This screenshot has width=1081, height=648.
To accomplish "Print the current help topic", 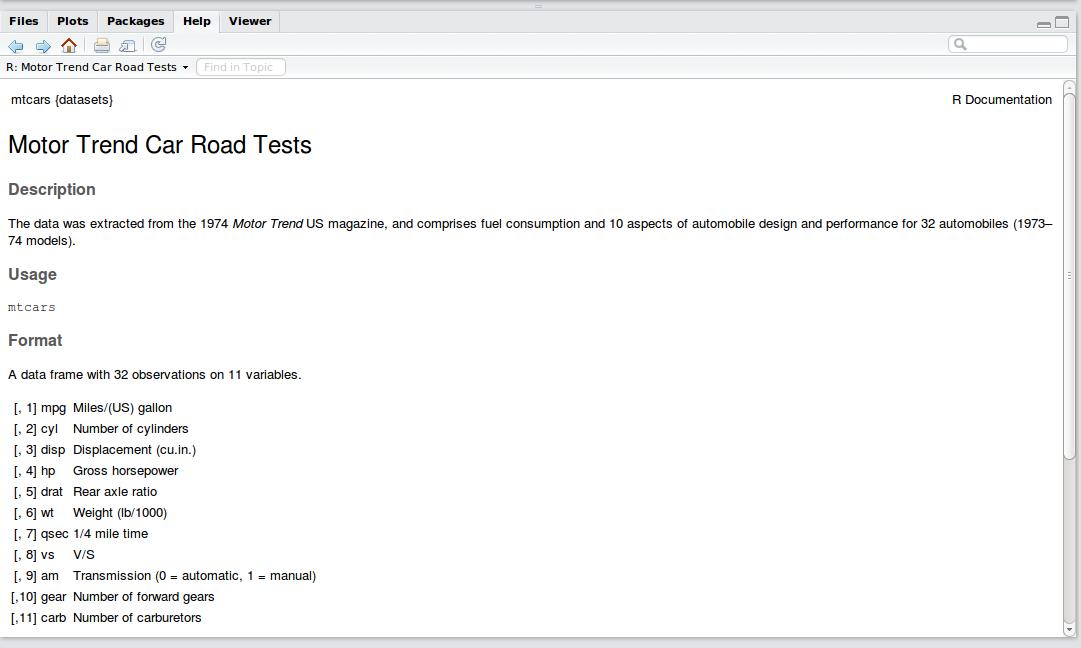I will [102, 45].
